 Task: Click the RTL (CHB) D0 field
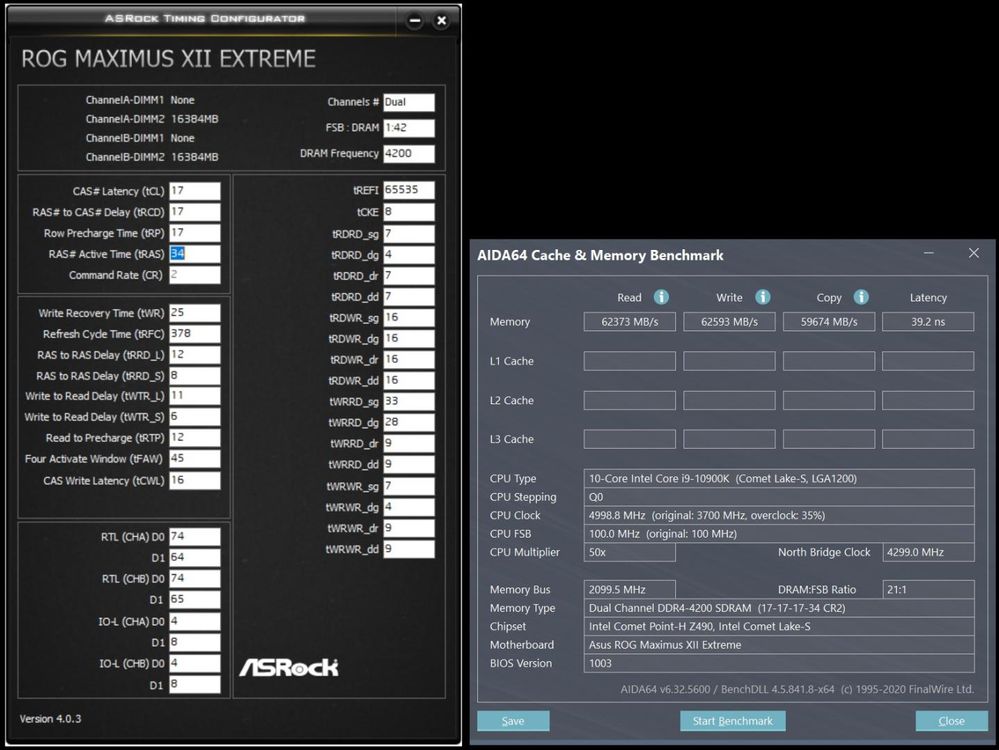(x=195, y=579)
